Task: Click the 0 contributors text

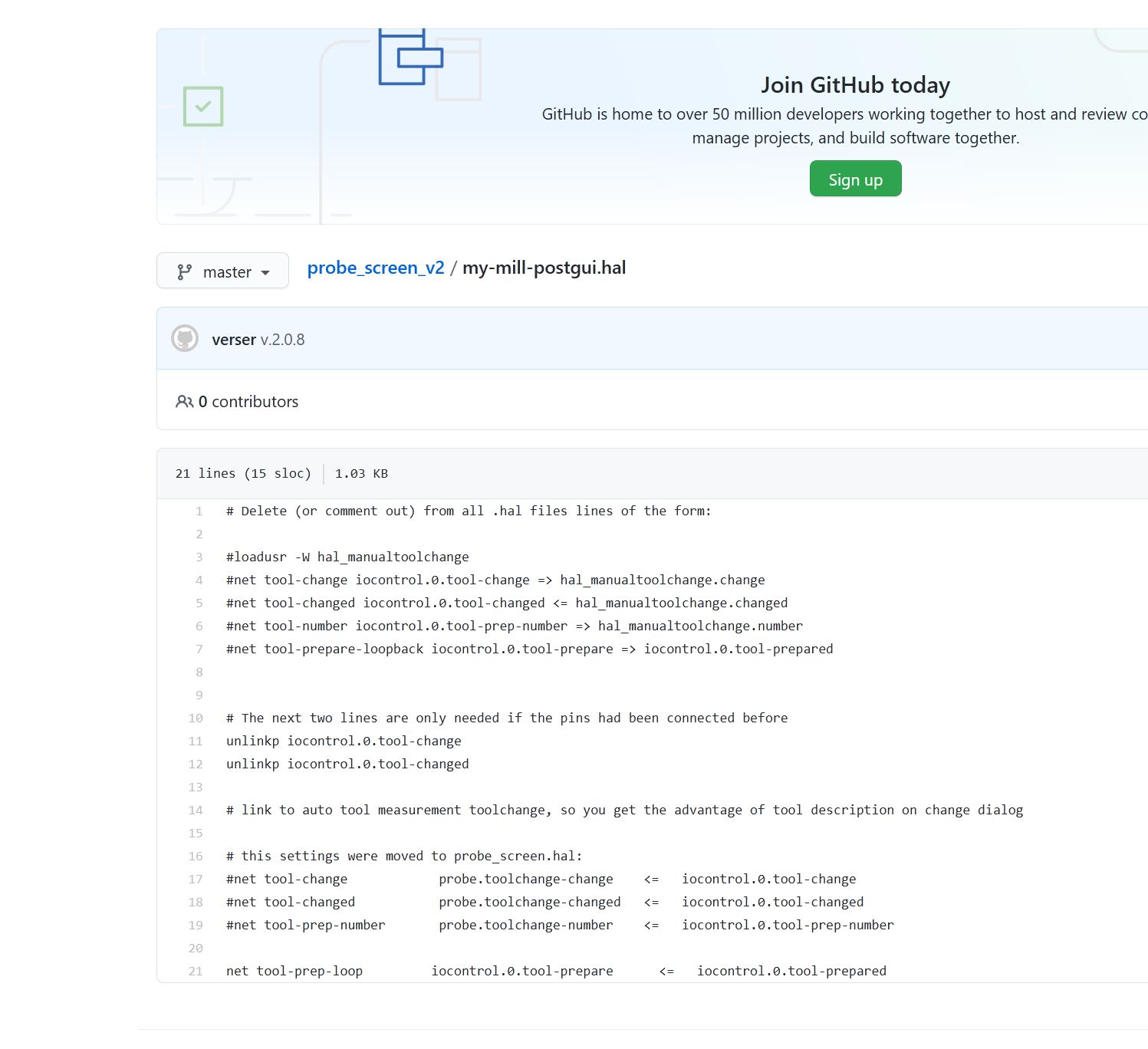Action: point(248,401)
